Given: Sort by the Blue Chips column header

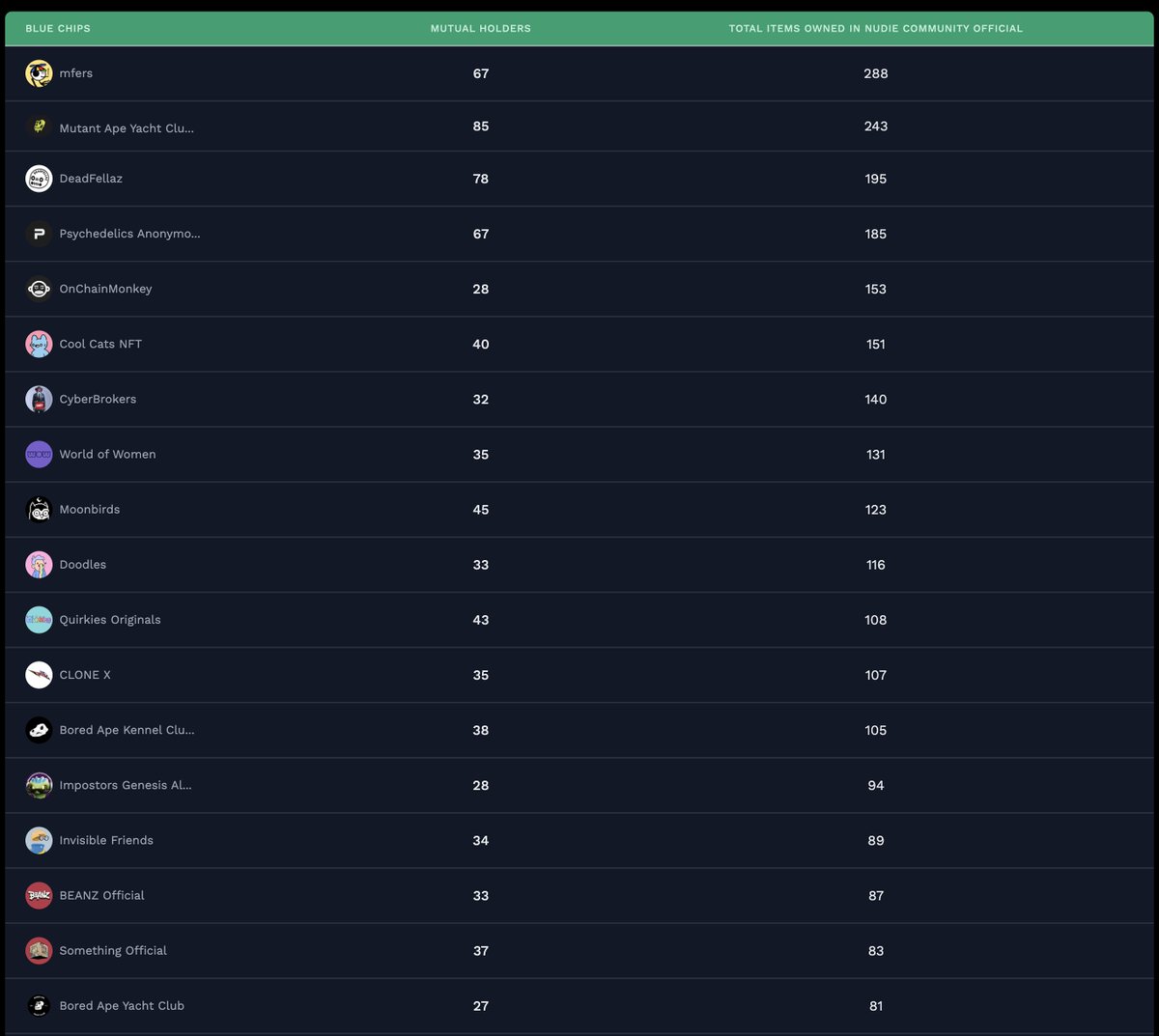Looking at the screenshot, I should click(x=58, y=29).
